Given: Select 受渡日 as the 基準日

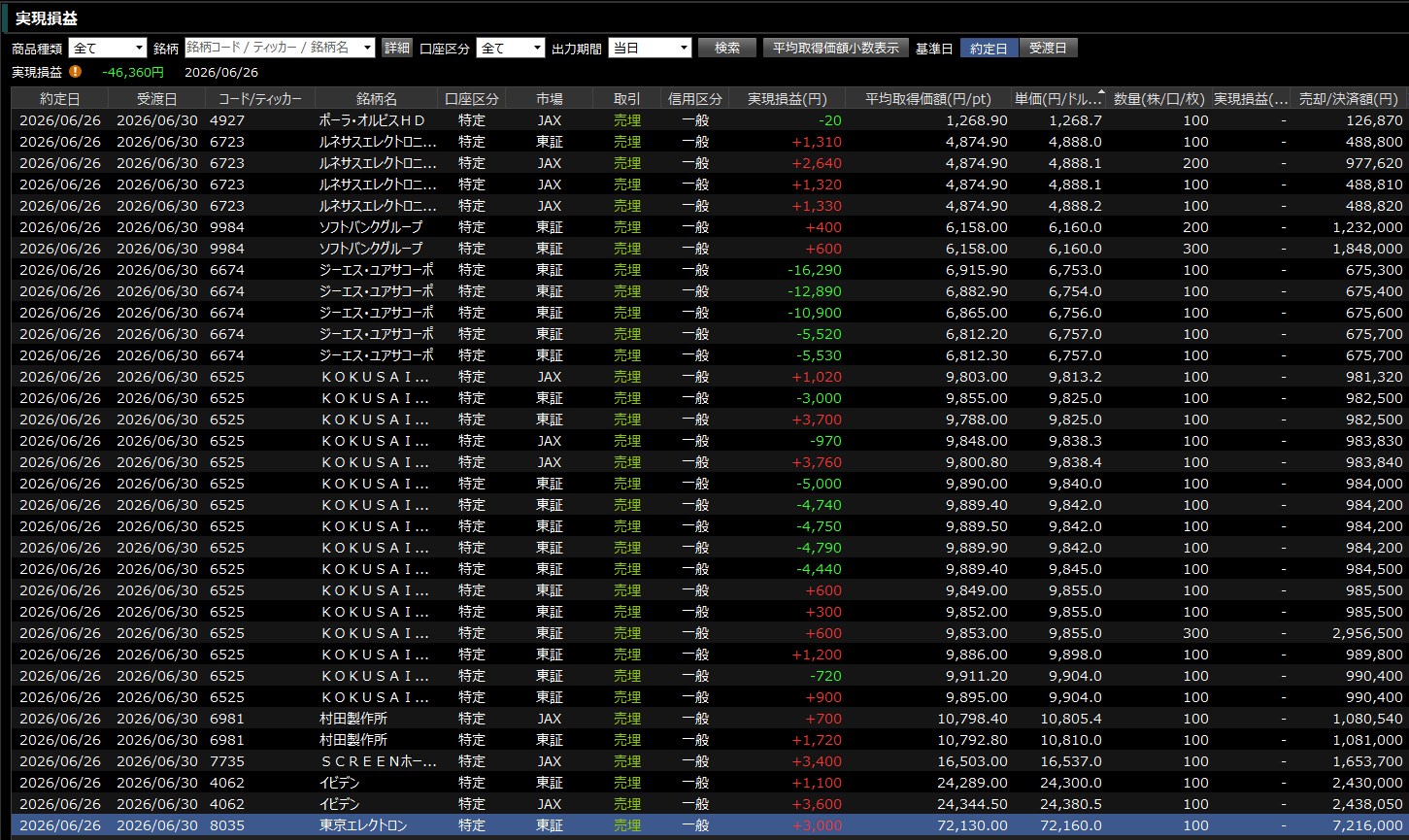Looking at the screenshot, I should (1048, 48).
